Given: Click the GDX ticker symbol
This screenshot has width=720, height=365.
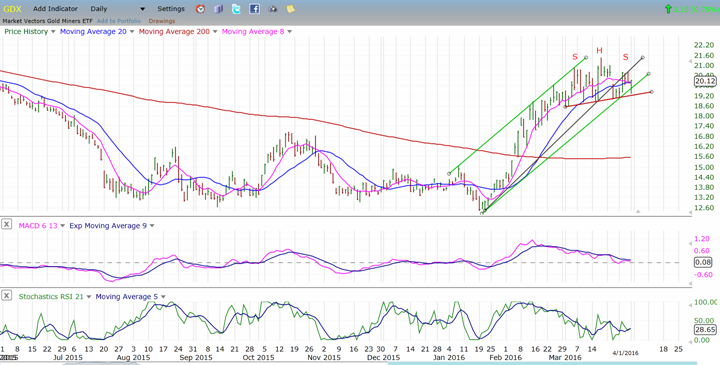Looking at the screenshot, I should tap(12, 9).
